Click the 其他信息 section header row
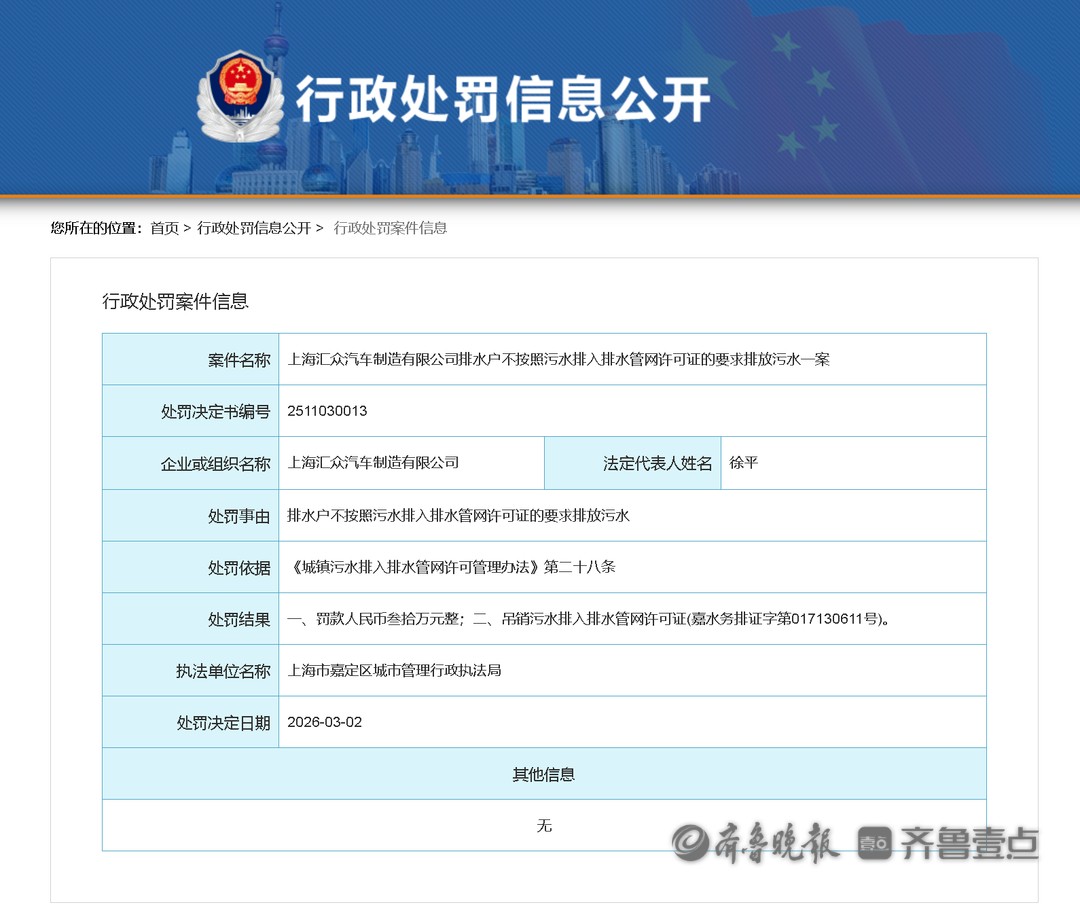Image resolution: width=1080 pixels, height=907 pixels. pyautogui.click(x=543, y=774)
